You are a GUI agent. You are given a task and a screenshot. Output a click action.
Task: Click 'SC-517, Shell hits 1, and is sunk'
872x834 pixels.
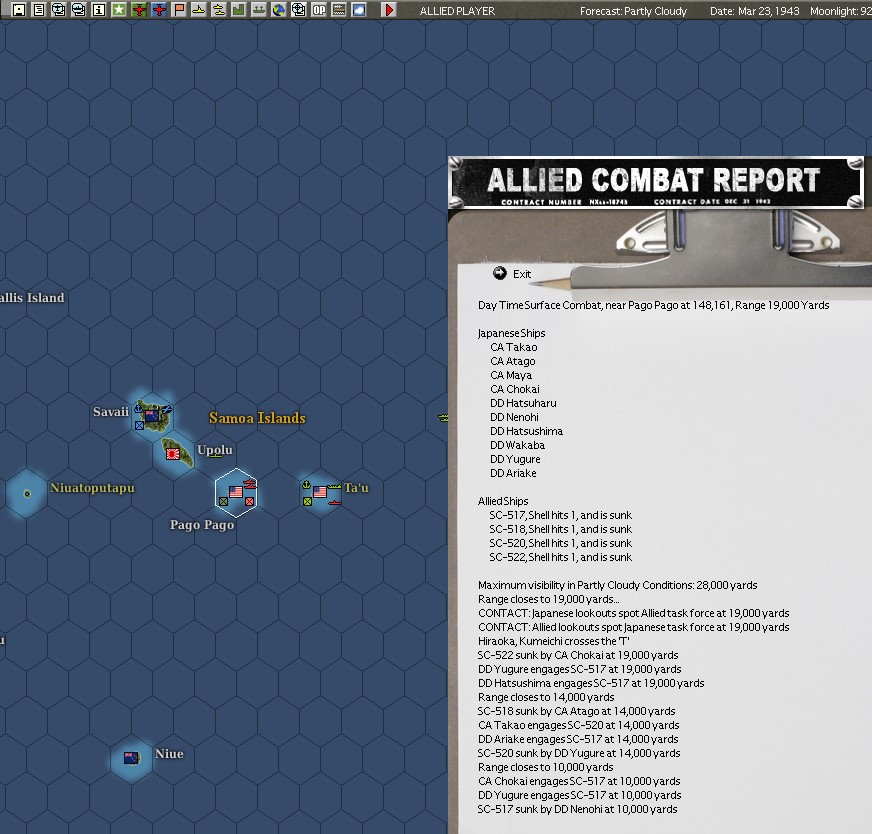561,515
